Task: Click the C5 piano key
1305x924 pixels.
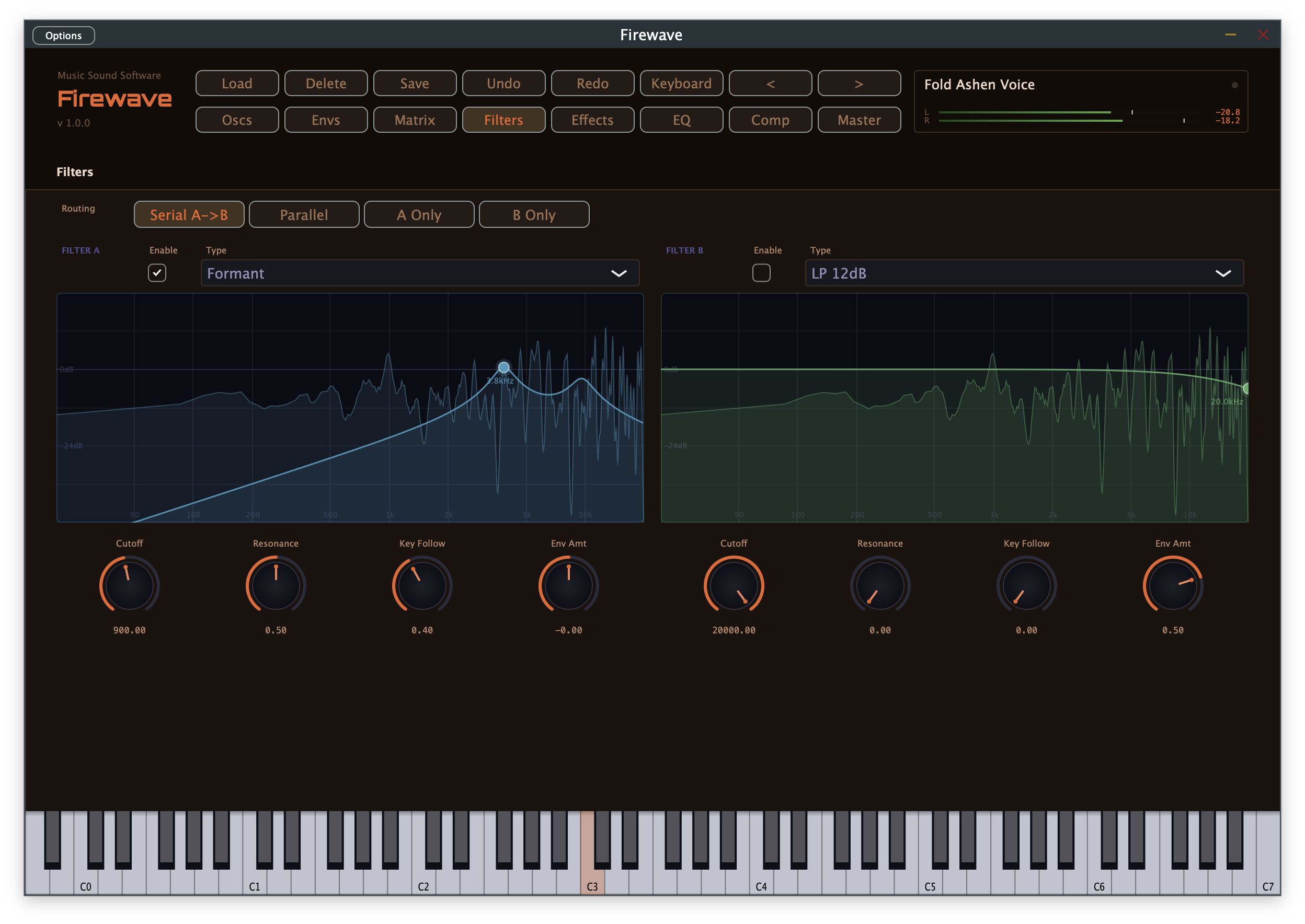Action: coord(930,881)
